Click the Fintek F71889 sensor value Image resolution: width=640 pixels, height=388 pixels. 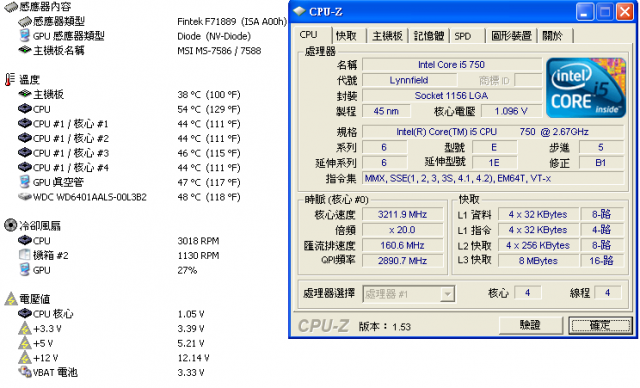click(232, 22)
